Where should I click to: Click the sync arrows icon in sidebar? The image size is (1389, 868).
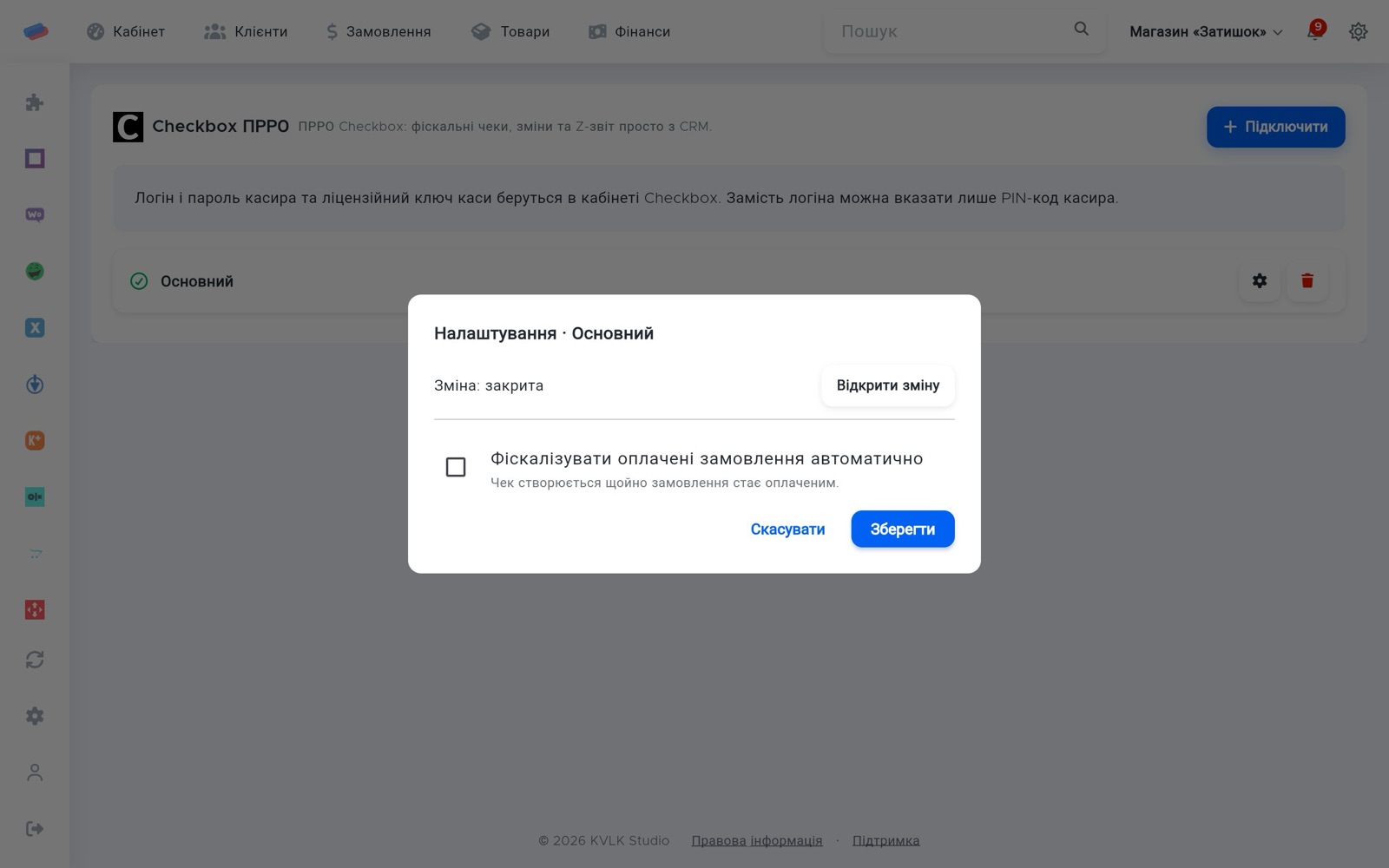(x=35, y=660)
